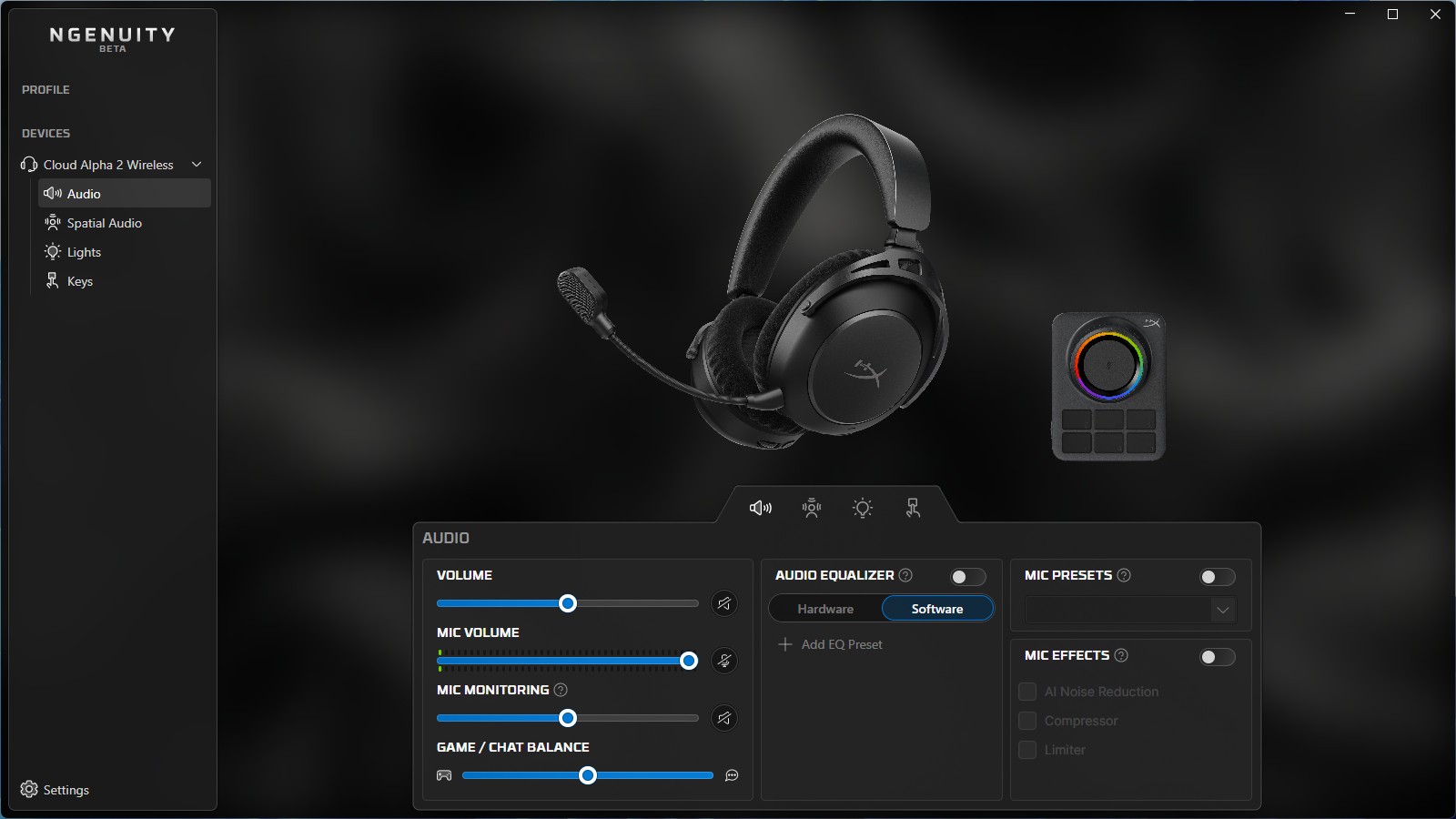
Task: Click Mic Monitoring help question icon
Action: (561, 690)
